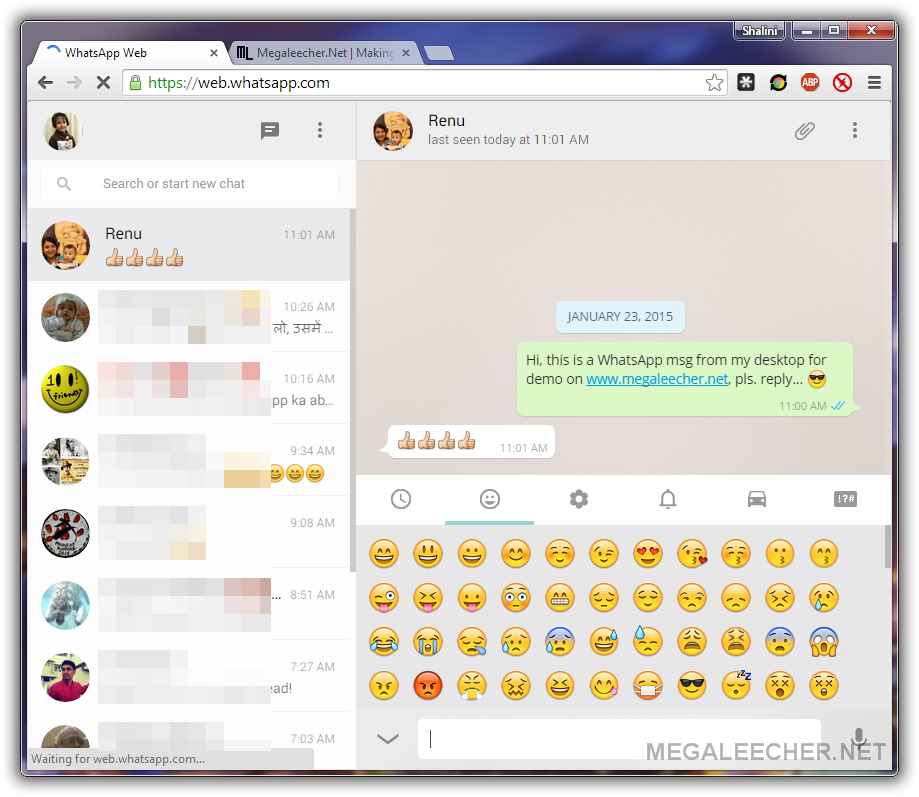
Task: Click the paperclip attach icon
Action: point(805,130)
